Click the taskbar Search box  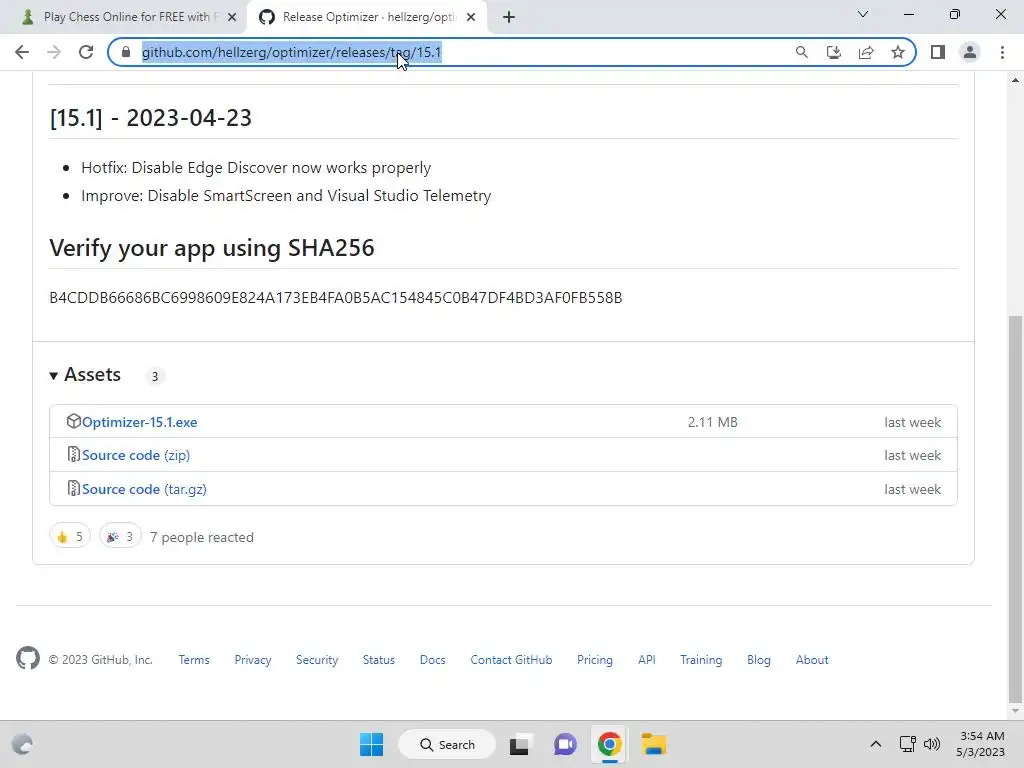tap(447, 744)
